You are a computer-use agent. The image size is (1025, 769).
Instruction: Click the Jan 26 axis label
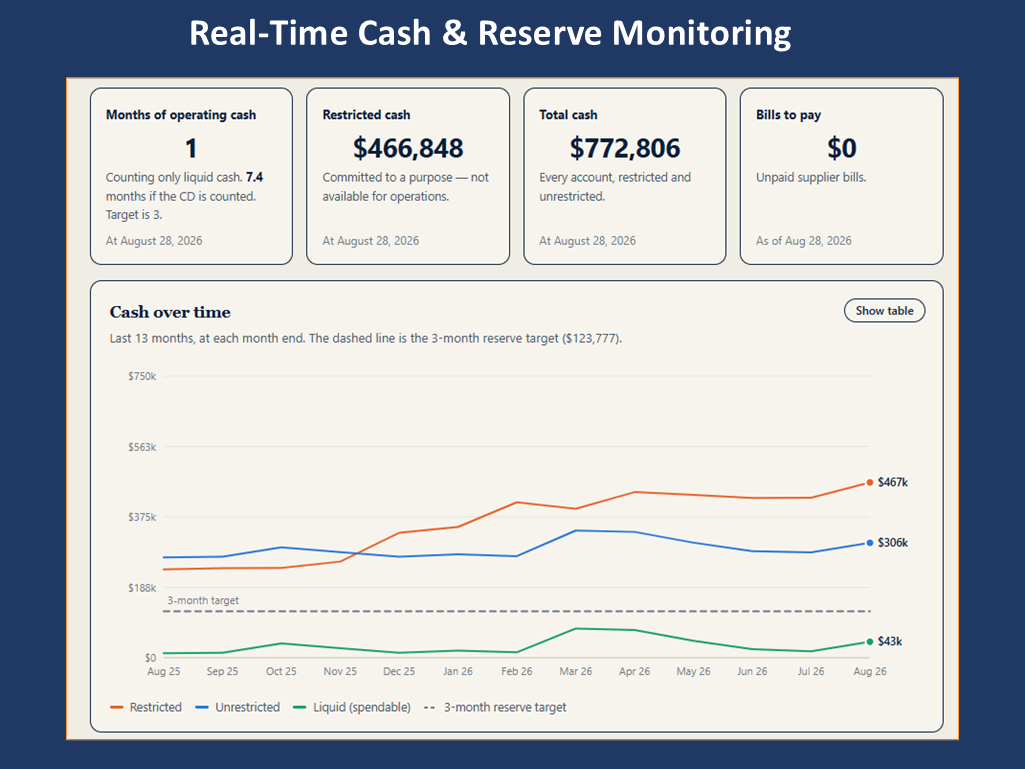tap(458, 671)
